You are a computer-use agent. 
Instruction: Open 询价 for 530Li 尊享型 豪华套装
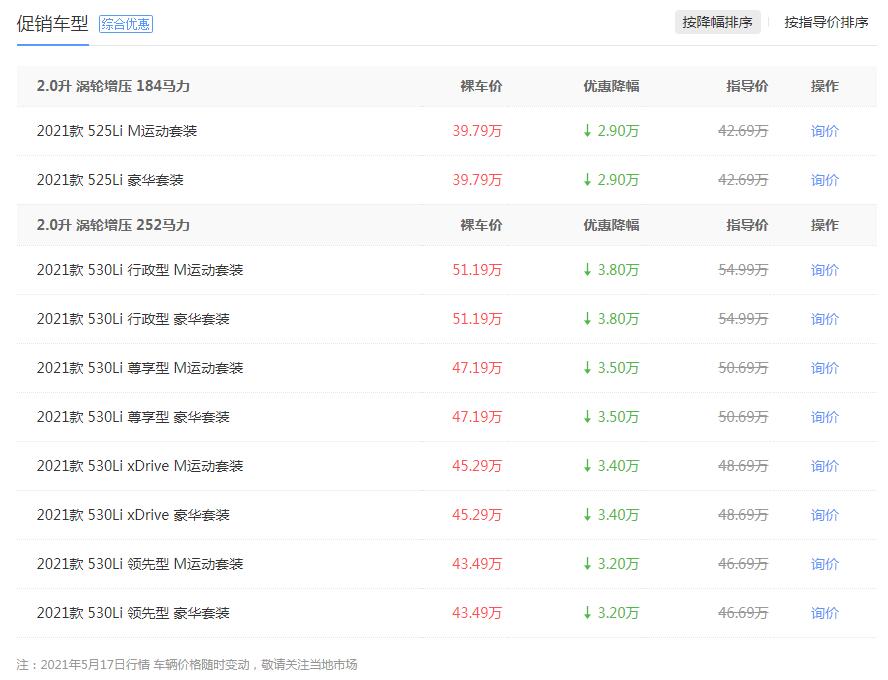tap(825, 417)
